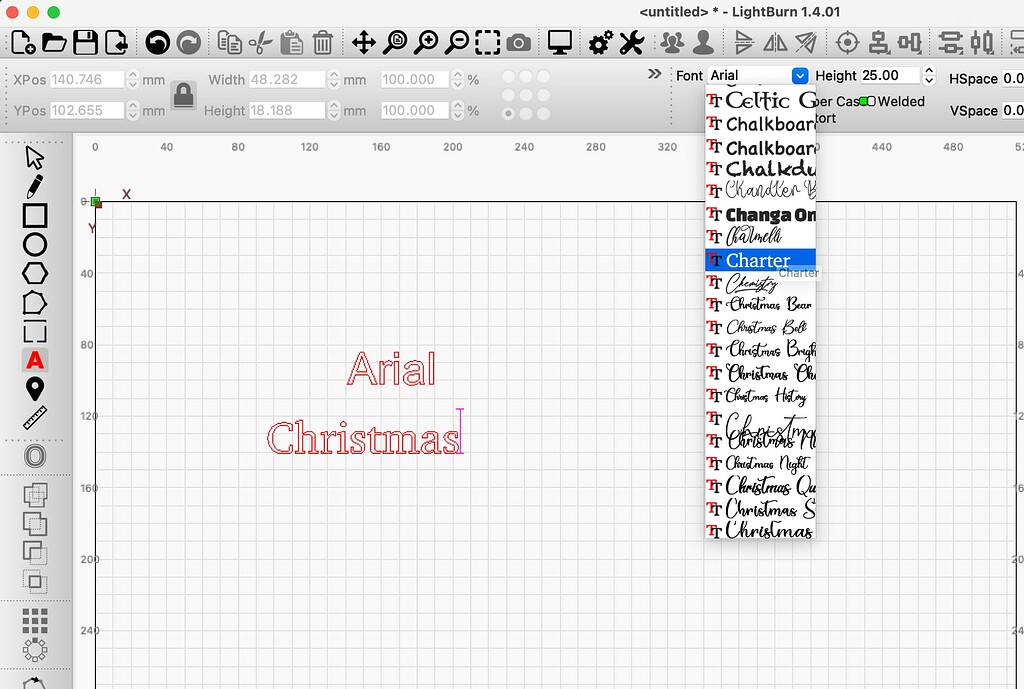This screenshot has width=1024, height=689.
Task: Expand the collapsed toolbar chevron
Action: point(655,74)
